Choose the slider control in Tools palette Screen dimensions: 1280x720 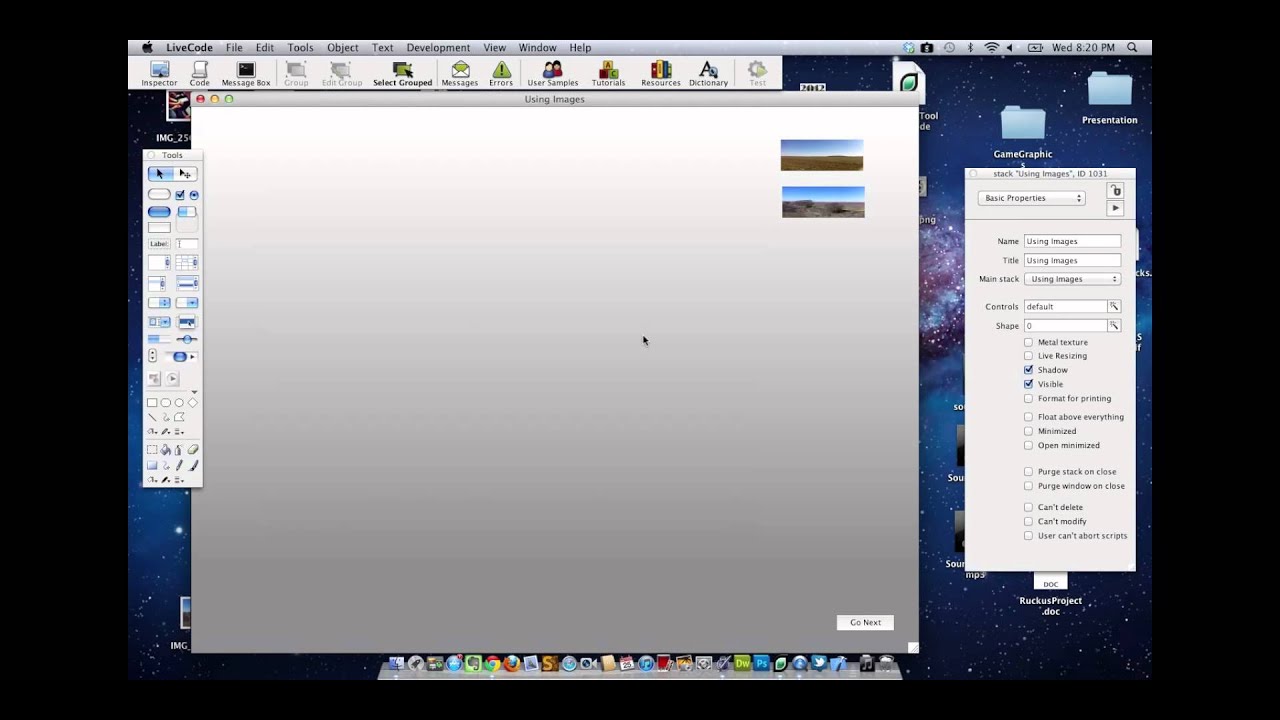[x=186, y=340]
